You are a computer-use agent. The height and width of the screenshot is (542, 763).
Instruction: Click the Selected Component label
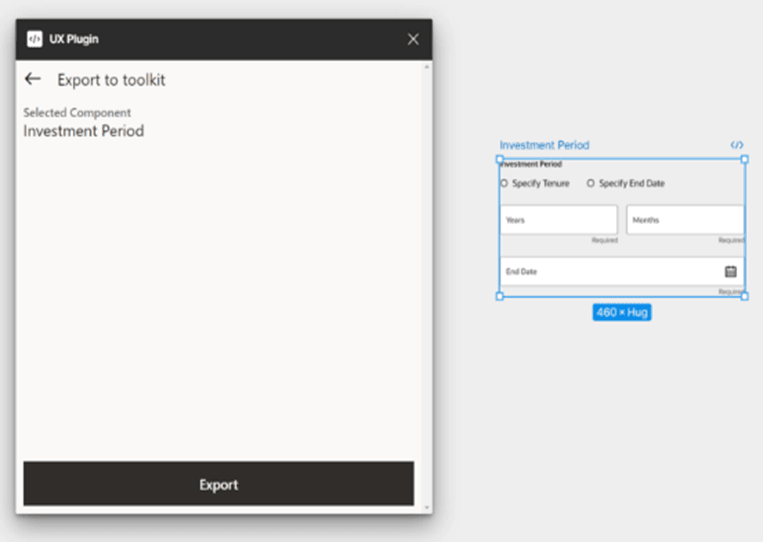[x=77, y=112]
